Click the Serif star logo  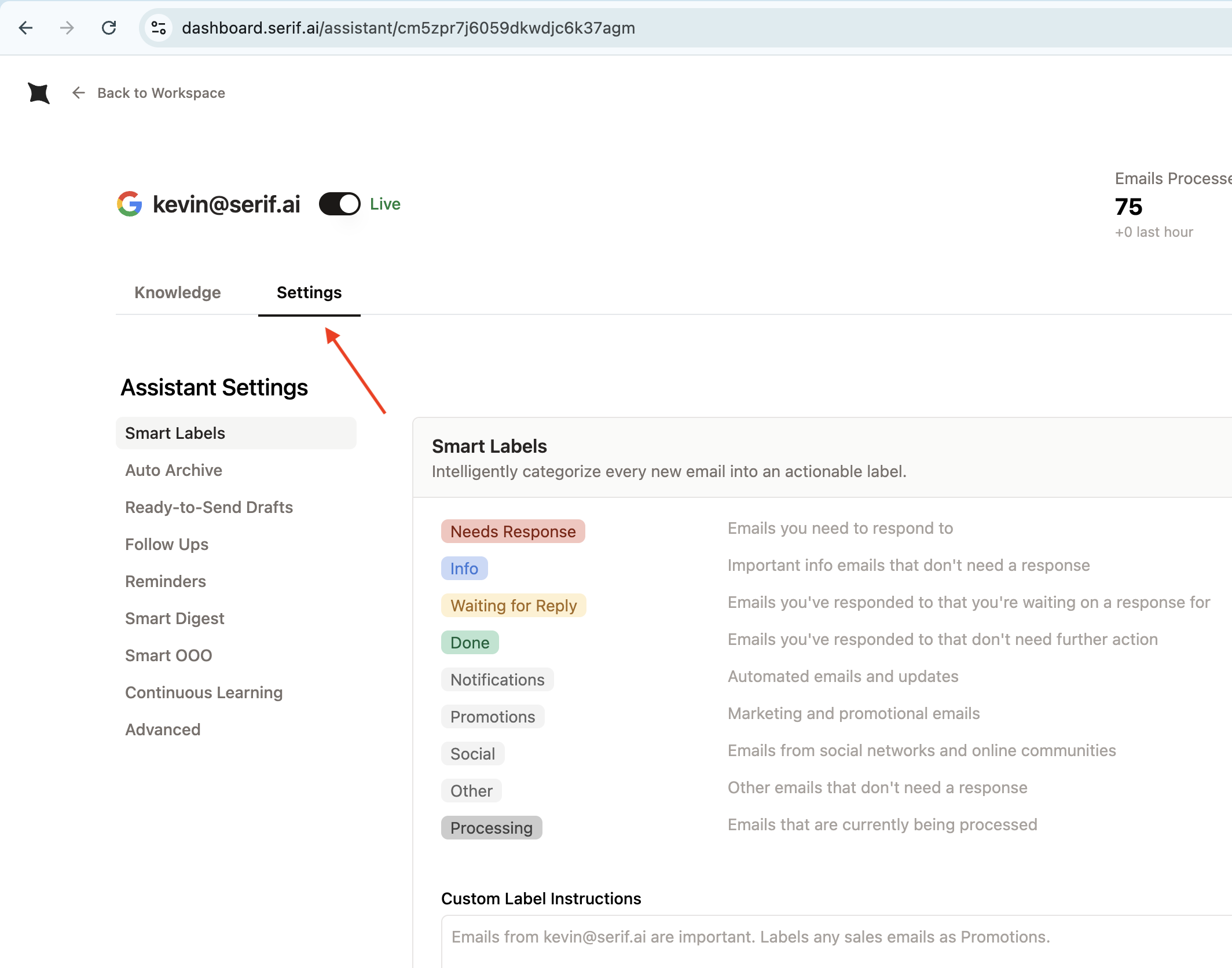pos(39,93)
